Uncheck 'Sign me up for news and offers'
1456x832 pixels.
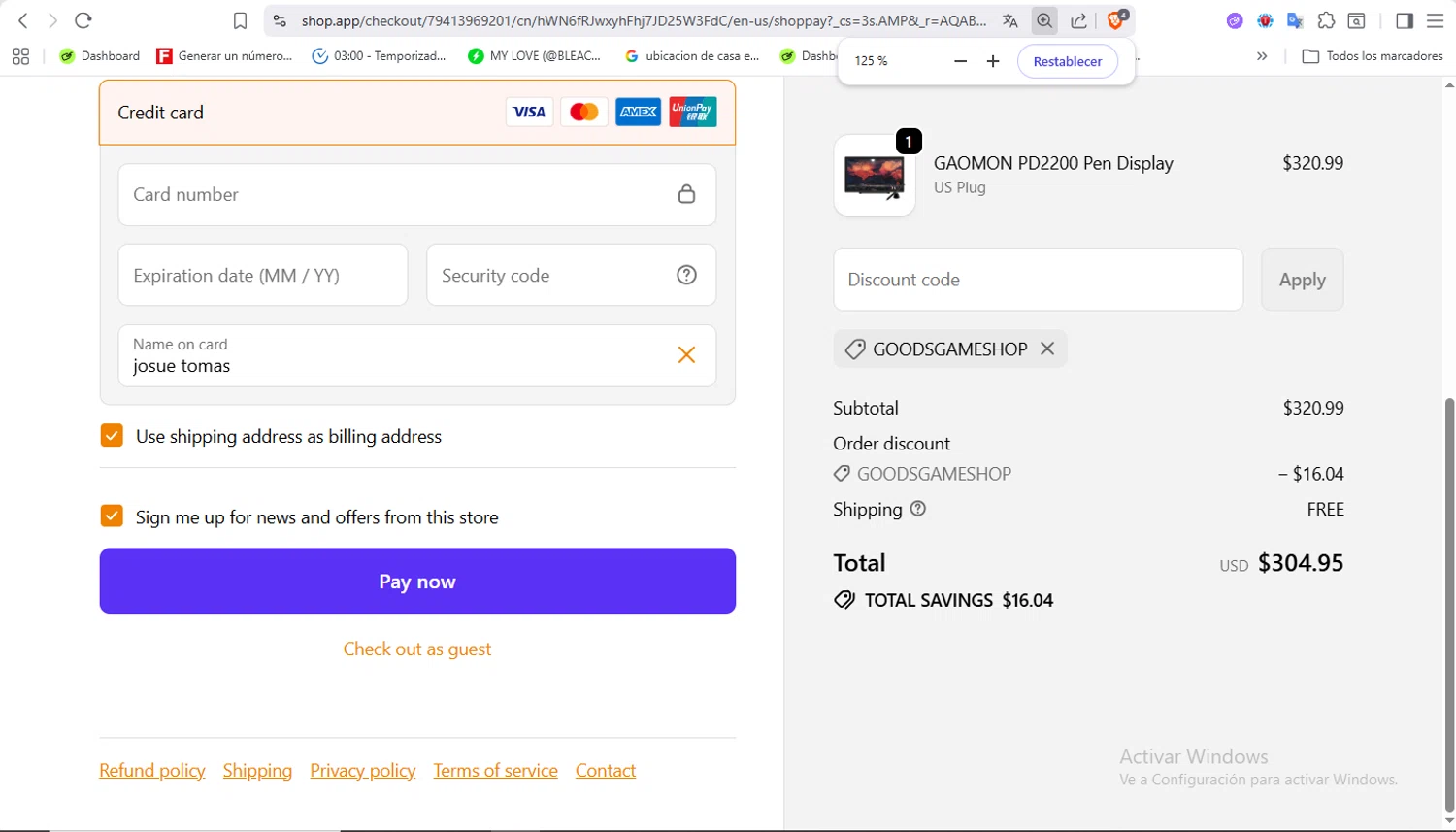pyautogui.click(x=112, y=516)
